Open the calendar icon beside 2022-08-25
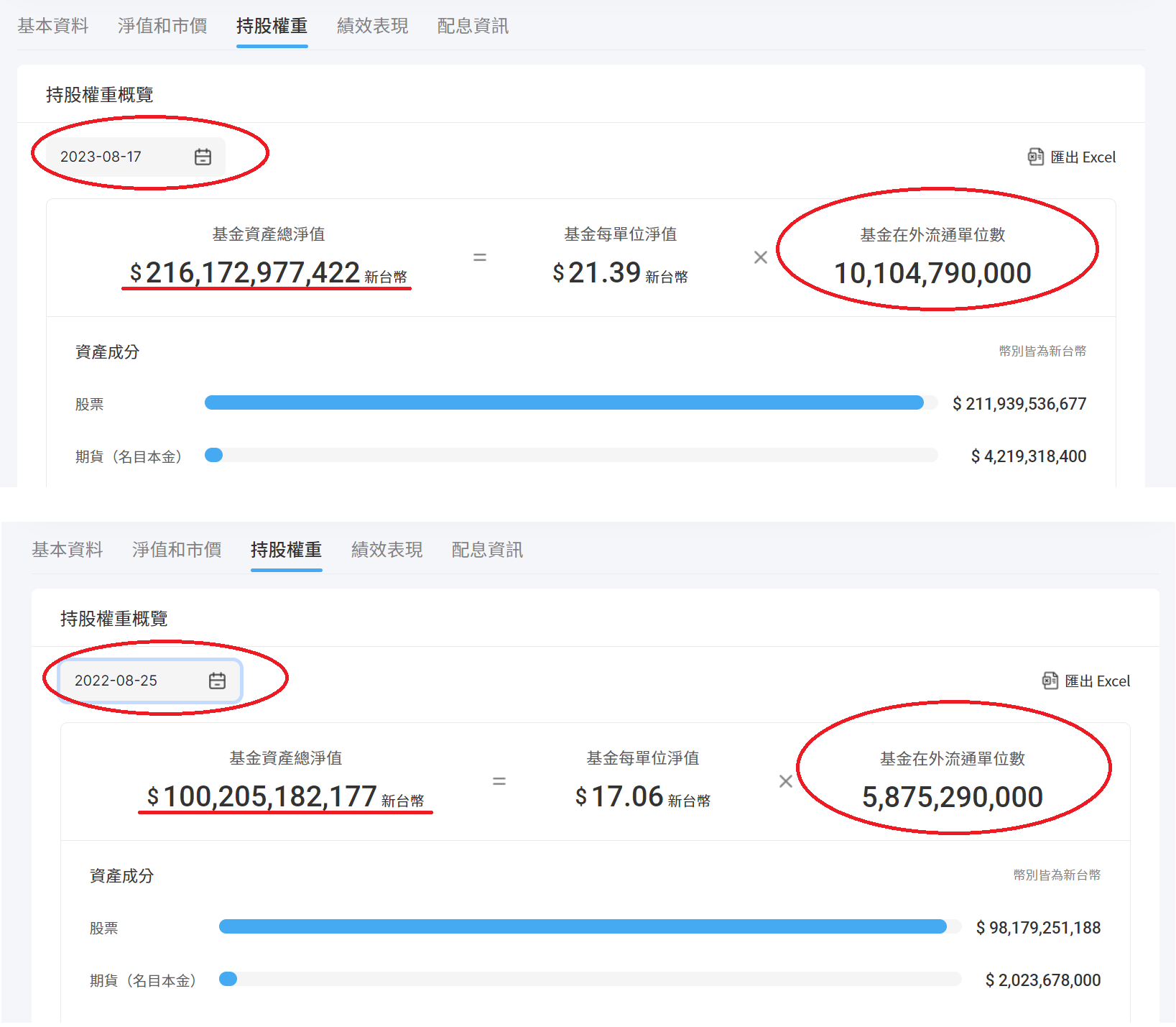 (217, 681)
